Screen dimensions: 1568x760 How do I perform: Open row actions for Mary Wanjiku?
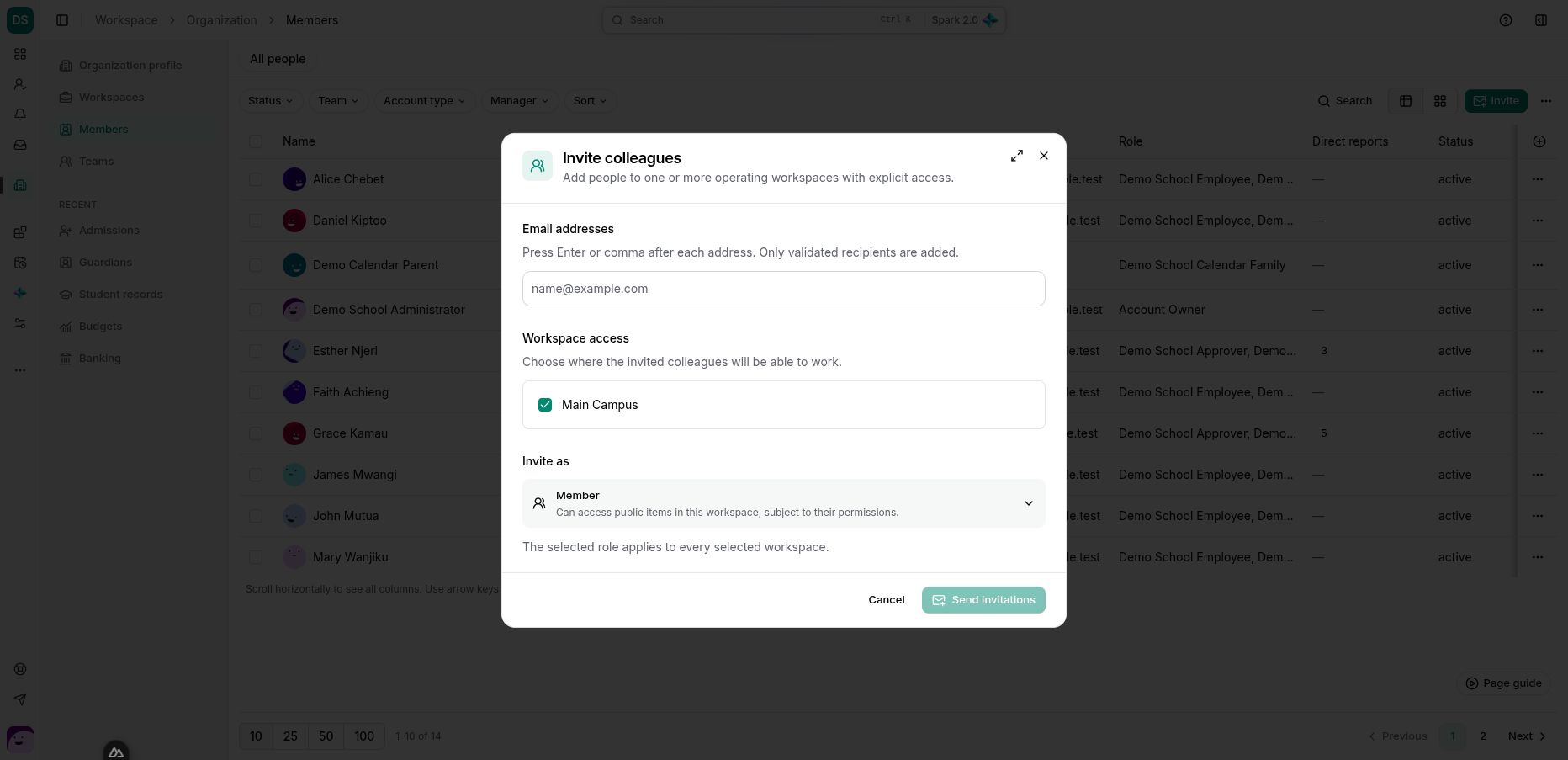[x=1538, y=557]
